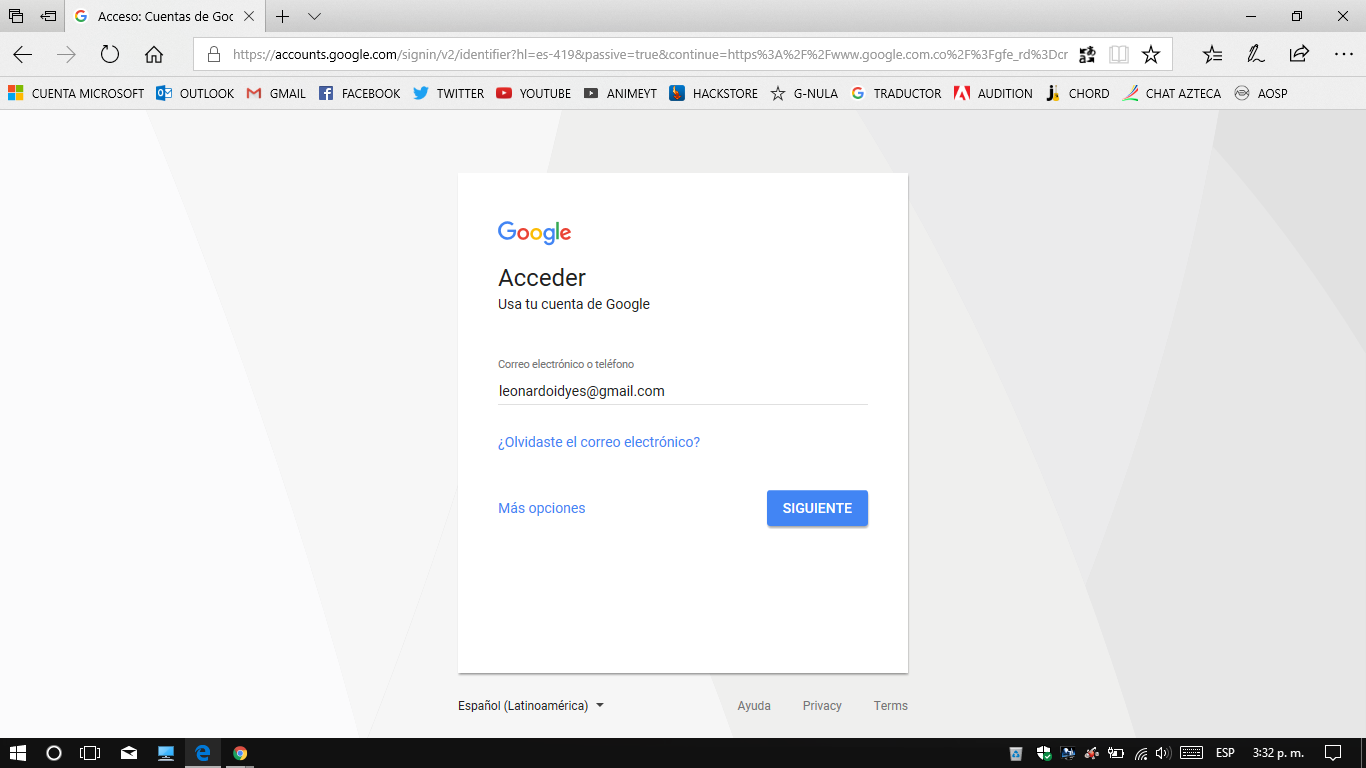Click the Google logo on the sign-in card
This screenshot has width=1366, height=768.
(x=535, y=233)
